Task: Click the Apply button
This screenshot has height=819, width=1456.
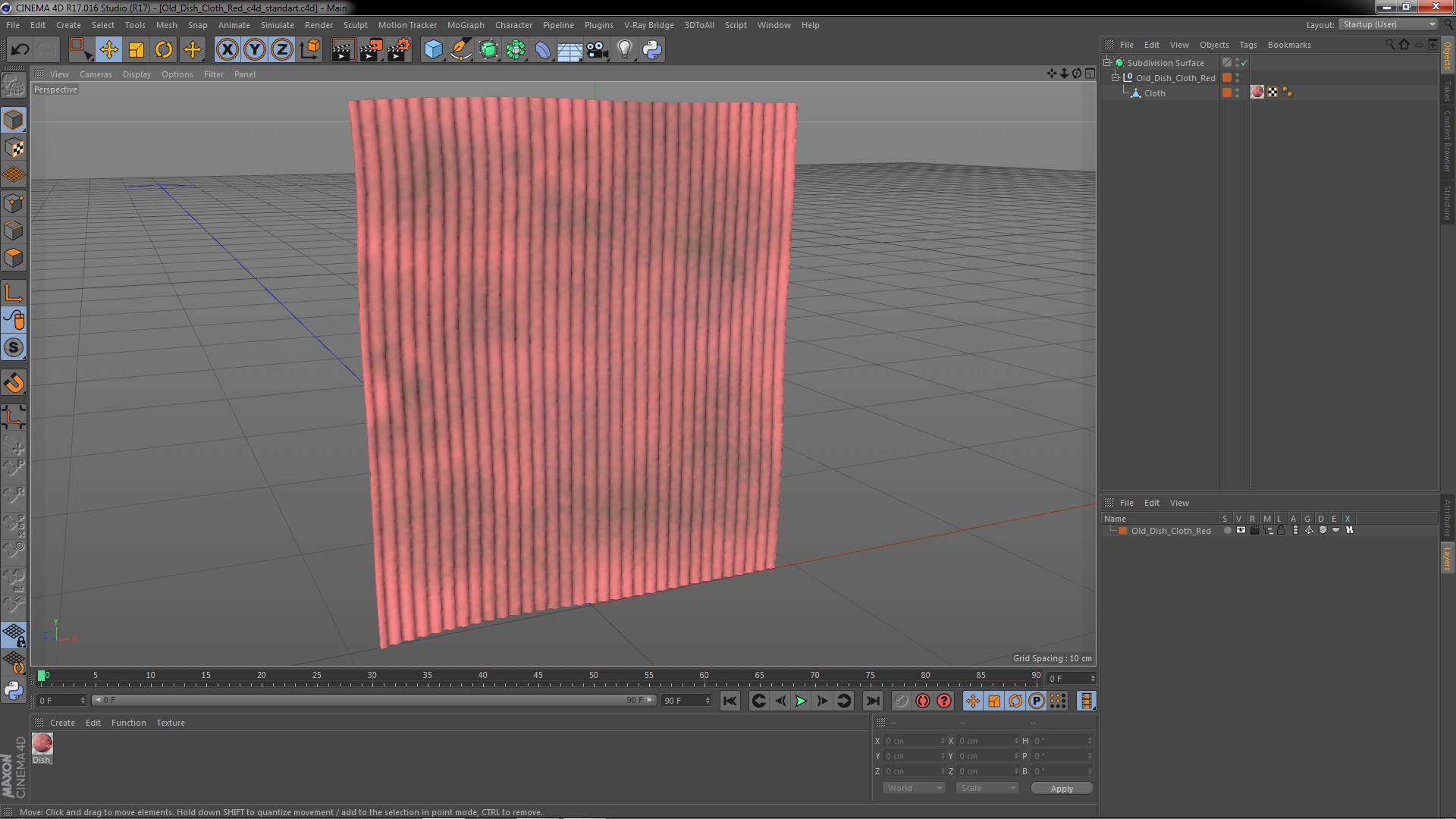Action: [x=1061, y=789]
